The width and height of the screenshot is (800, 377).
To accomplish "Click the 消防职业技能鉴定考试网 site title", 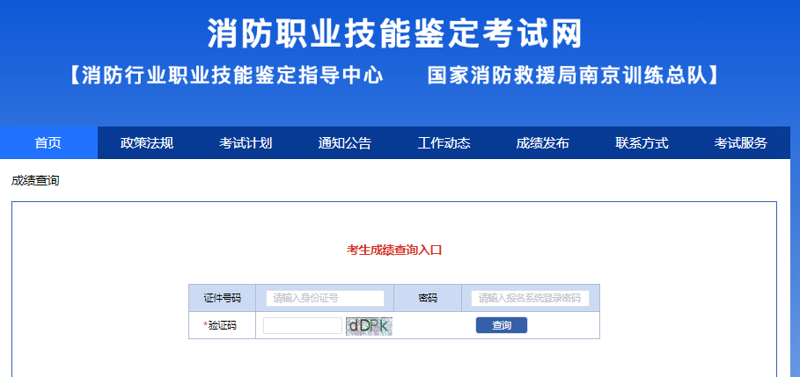I will (x=394, y=34).
